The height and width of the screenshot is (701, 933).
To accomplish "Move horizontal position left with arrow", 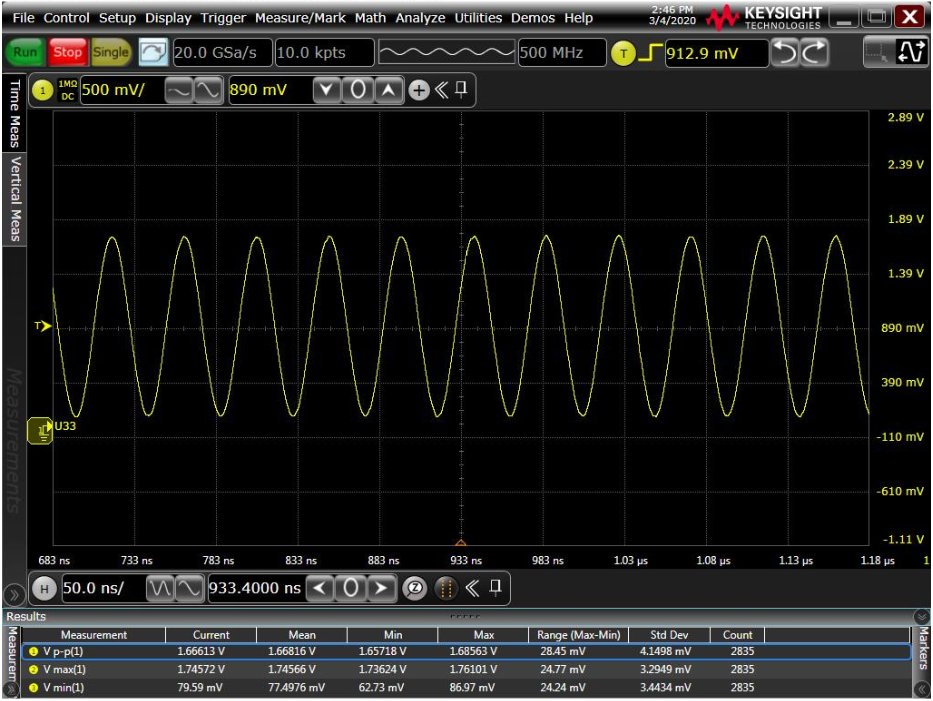I will coord(320,589).
